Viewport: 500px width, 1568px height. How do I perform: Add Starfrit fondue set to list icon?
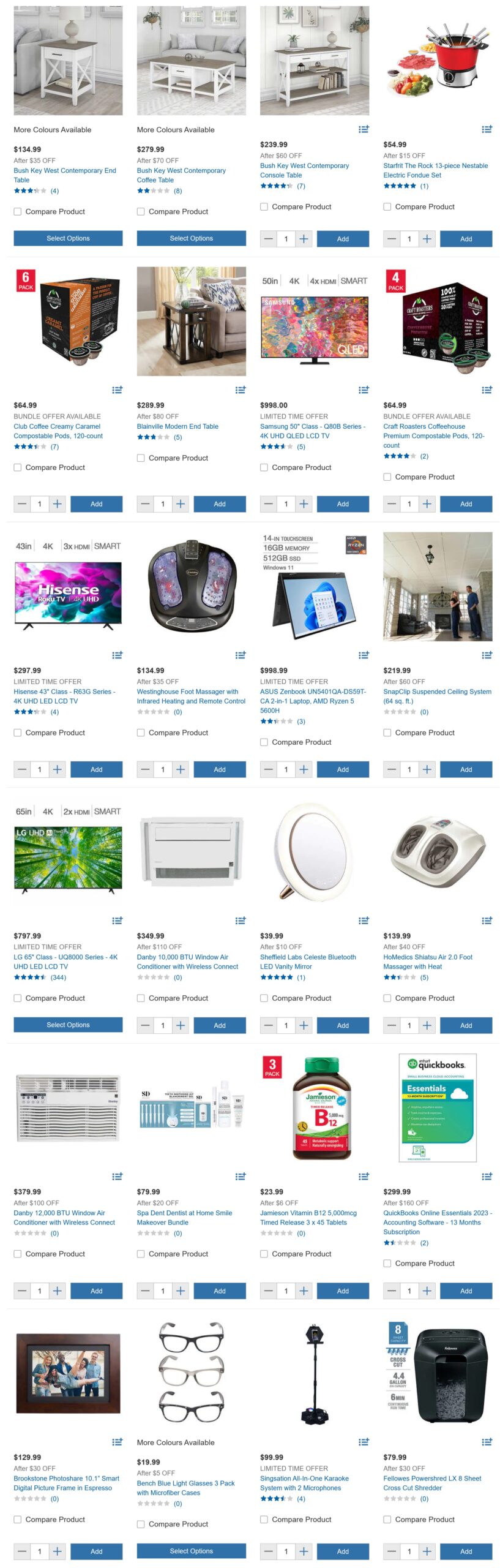tap(487, 129)
